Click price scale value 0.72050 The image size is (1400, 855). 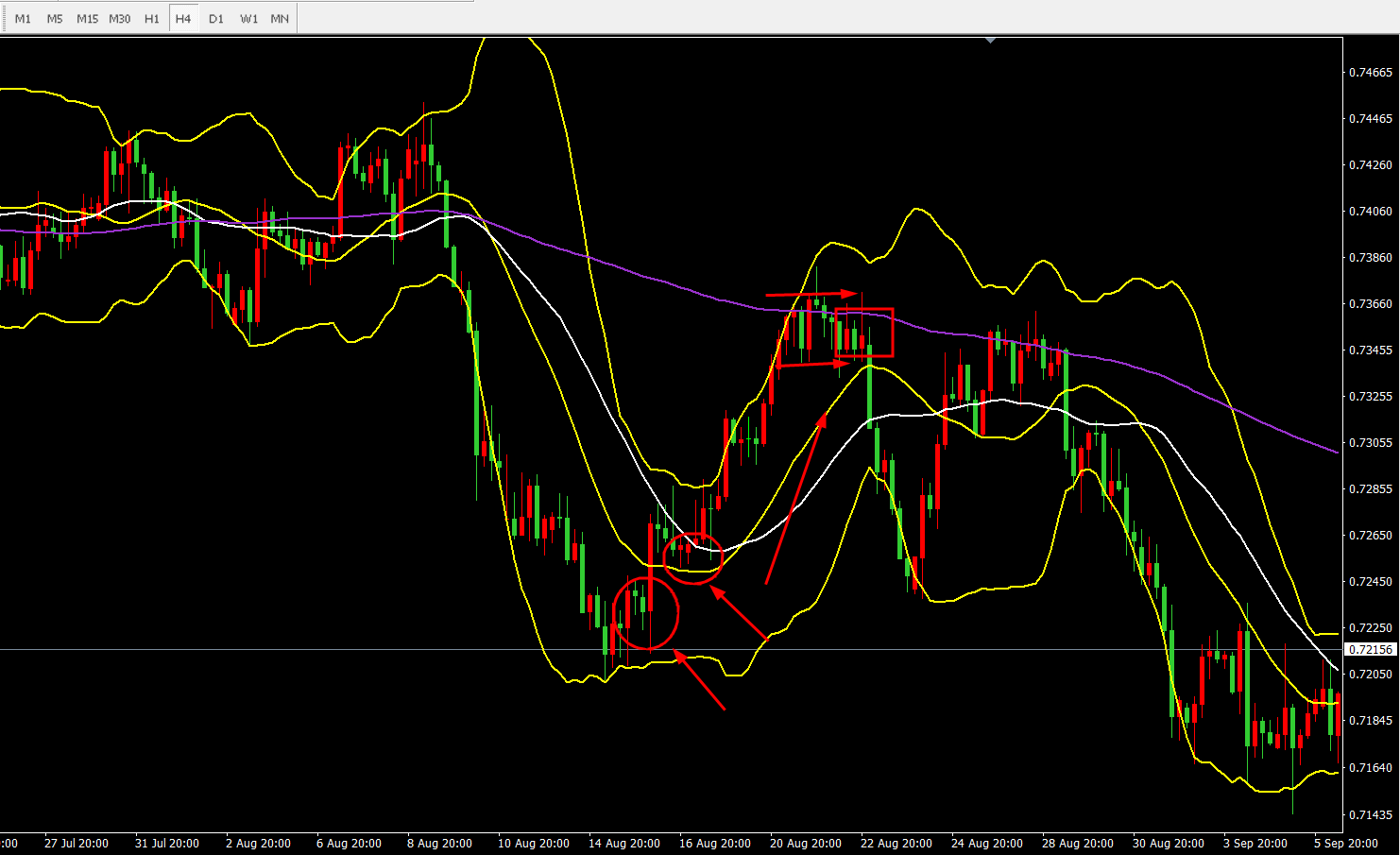point(1370,674)
